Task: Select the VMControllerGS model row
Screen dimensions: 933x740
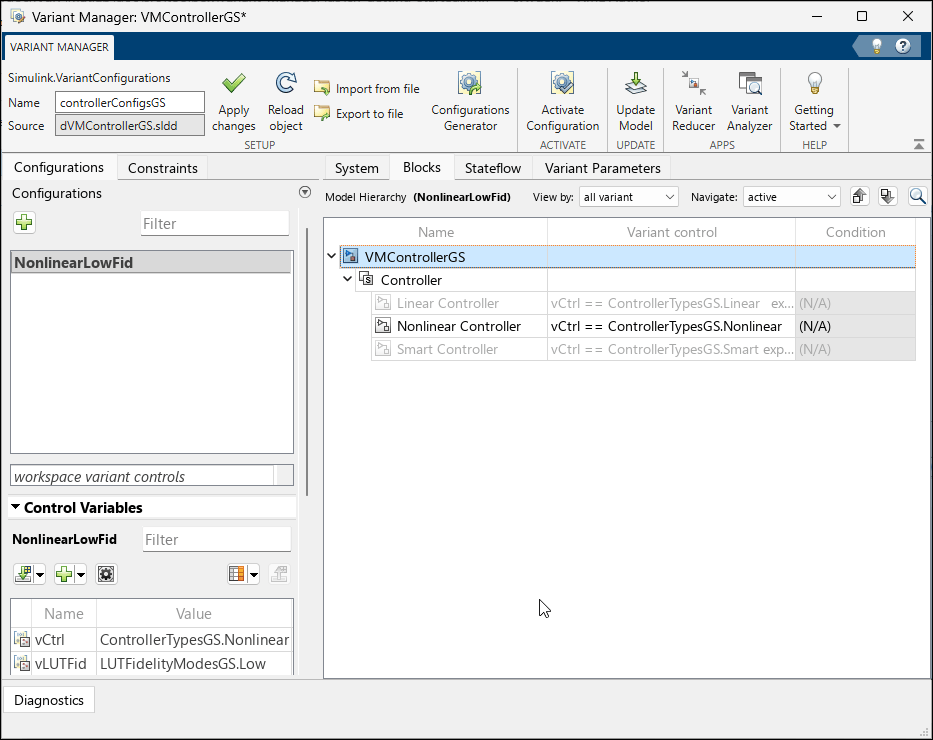Action: [x=627, y=256]
